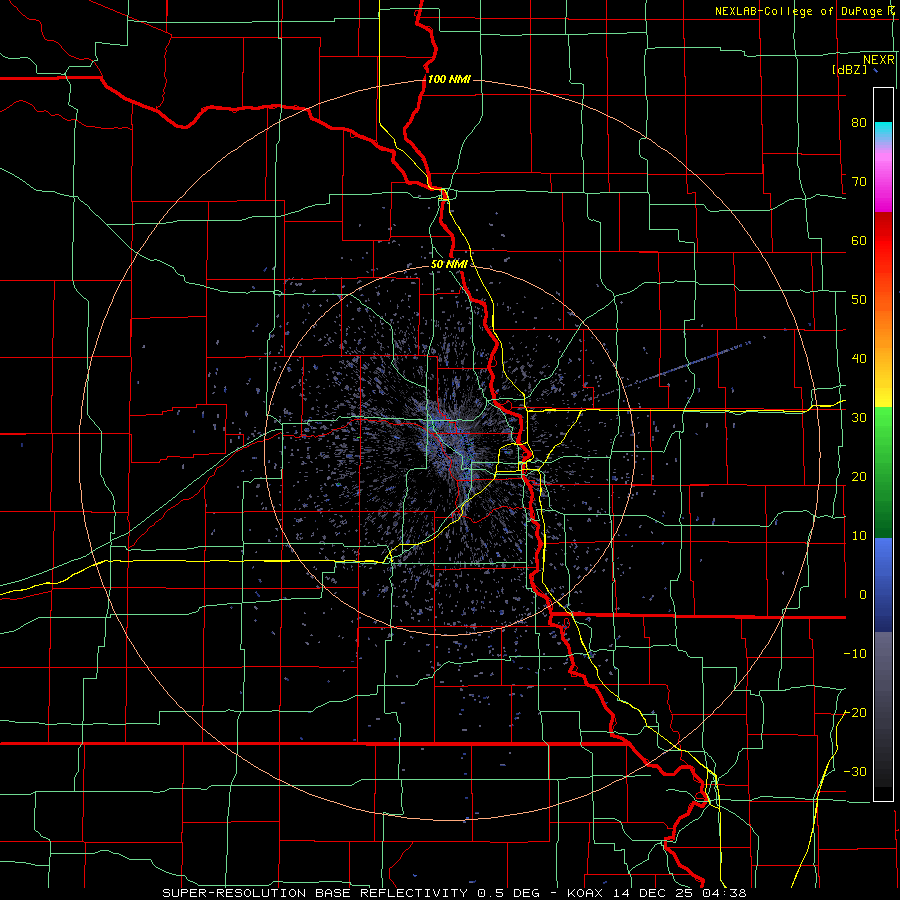Screen dimensions: 900x900
Task: Click the blue segment of the color bar
Action: pos(883,584)
